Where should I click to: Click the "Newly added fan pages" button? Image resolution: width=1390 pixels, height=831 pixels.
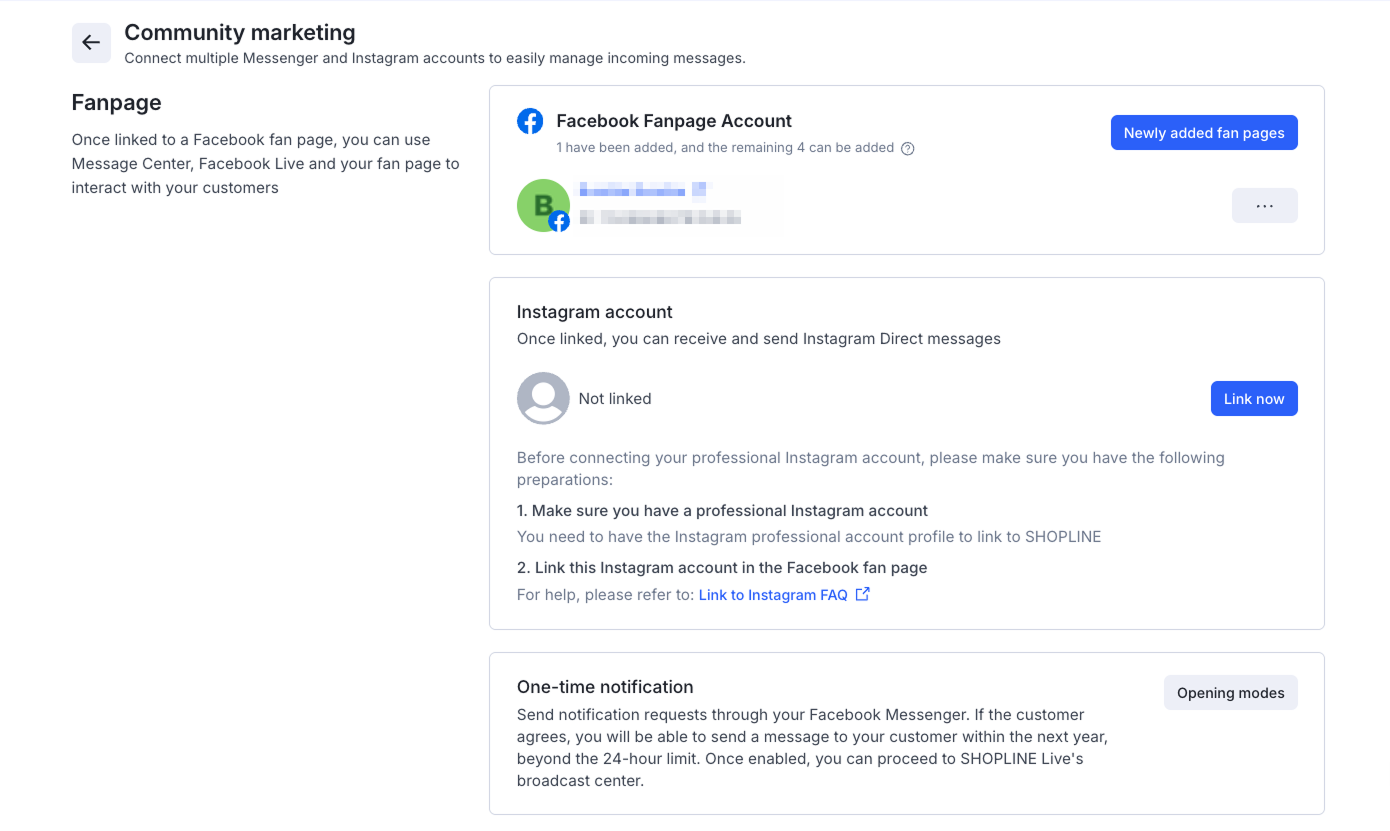[1204, 133]
